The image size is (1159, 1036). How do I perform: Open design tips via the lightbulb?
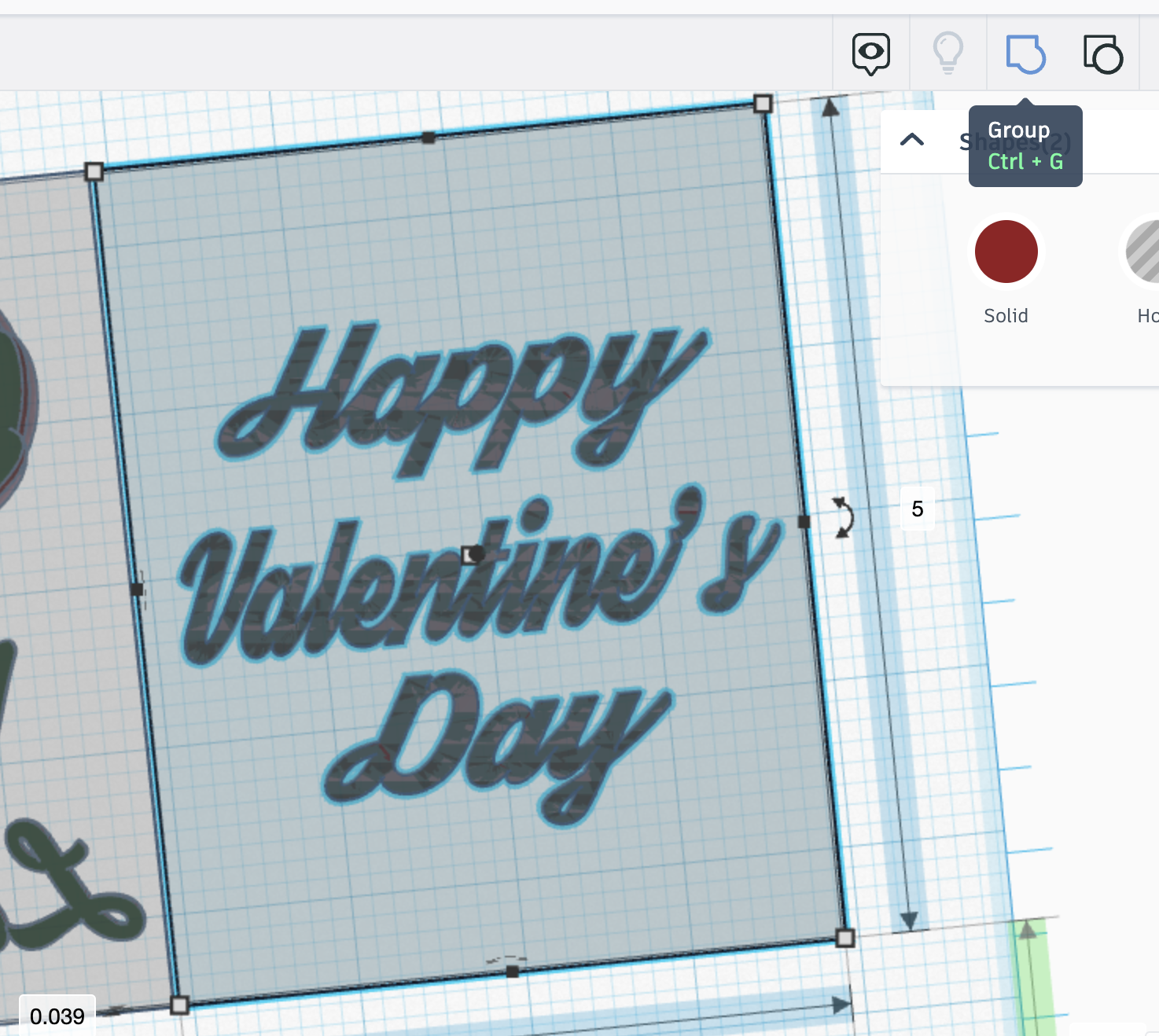(947, 53)
